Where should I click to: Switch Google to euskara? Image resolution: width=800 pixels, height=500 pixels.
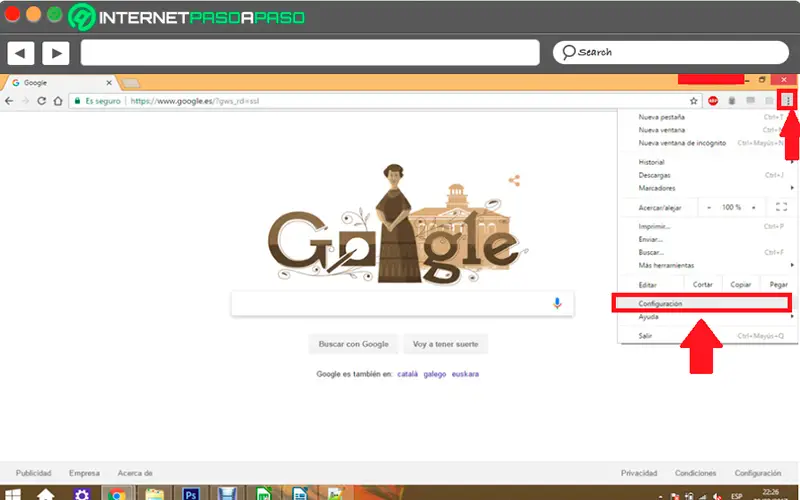coord(465,374)
